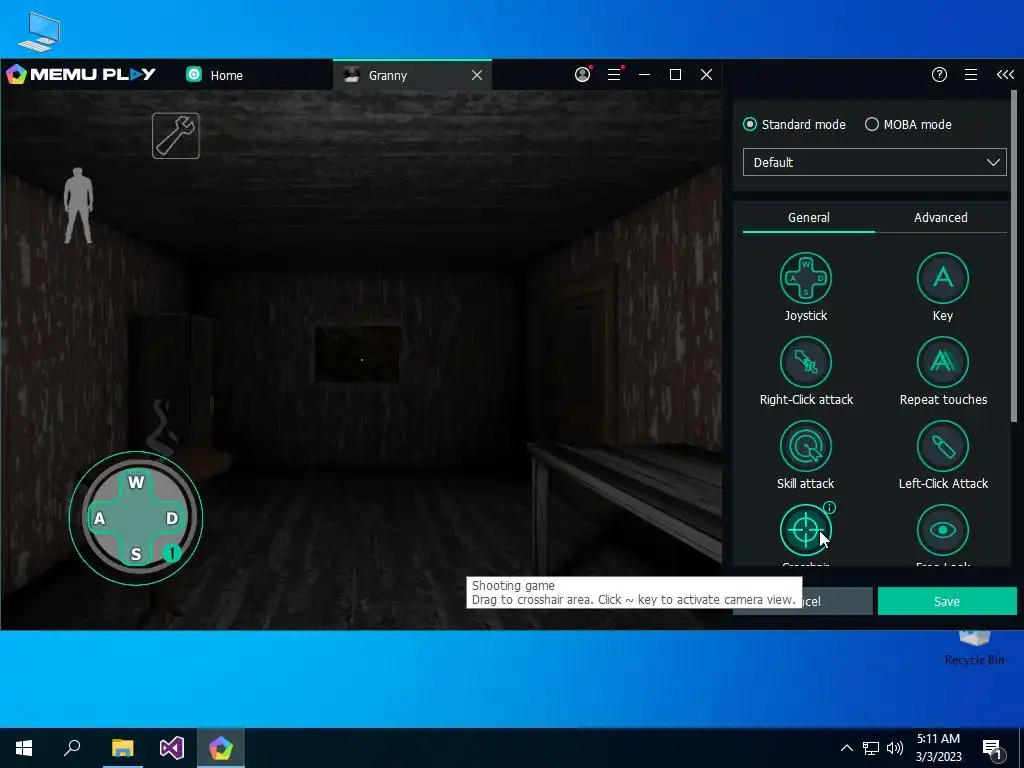This screenshot has height=768, width=1024.
Task: Save the key mapping settings
Action: (x=947, y=601)
